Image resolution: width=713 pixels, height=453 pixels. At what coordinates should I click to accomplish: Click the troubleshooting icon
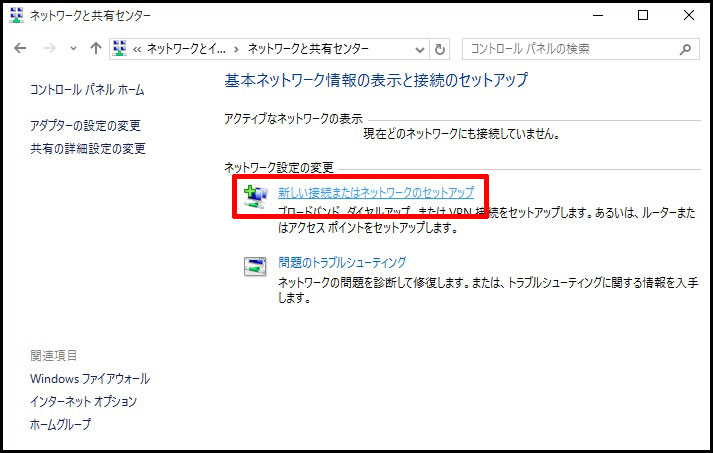click(255, 267)
